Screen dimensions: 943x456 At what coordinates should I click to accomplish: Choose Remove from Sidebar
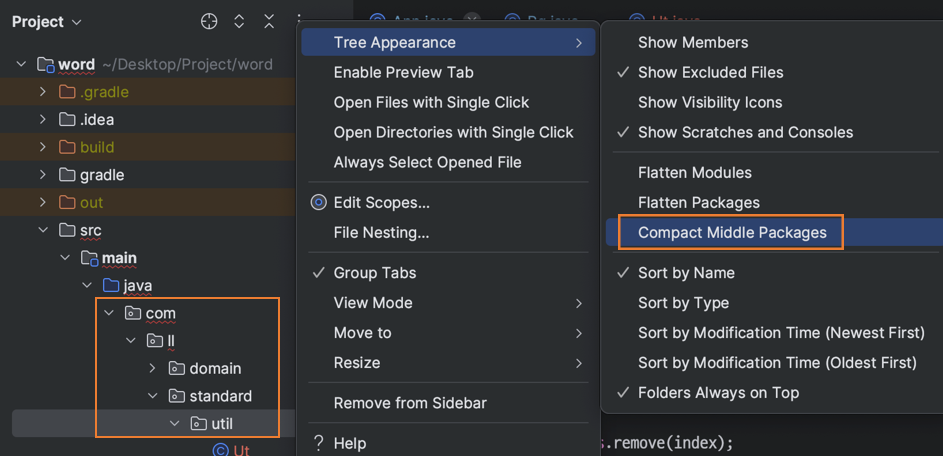410,403
